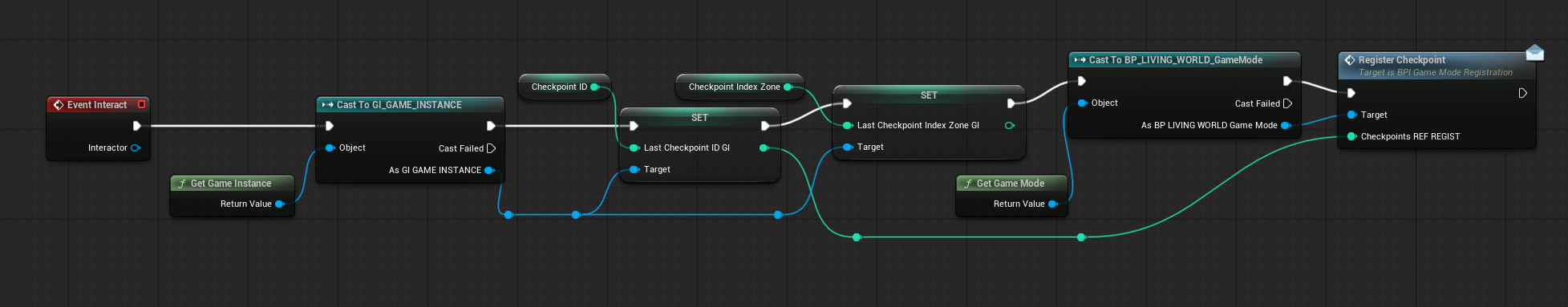The height and width of the screenshot is (307, 1568).
Task: Click Cast To GI_GAME_INSTANCE output exec pin
Action: (491, 126)
